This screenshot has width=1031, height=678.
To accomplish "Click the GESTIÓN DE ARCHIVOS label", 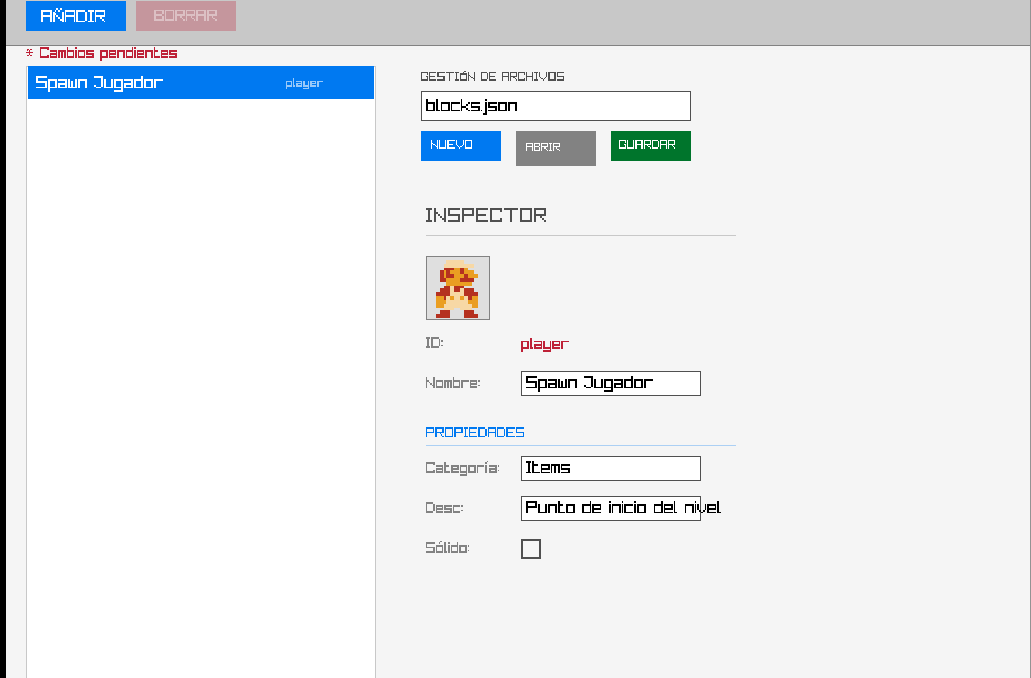I will point(492,76).
